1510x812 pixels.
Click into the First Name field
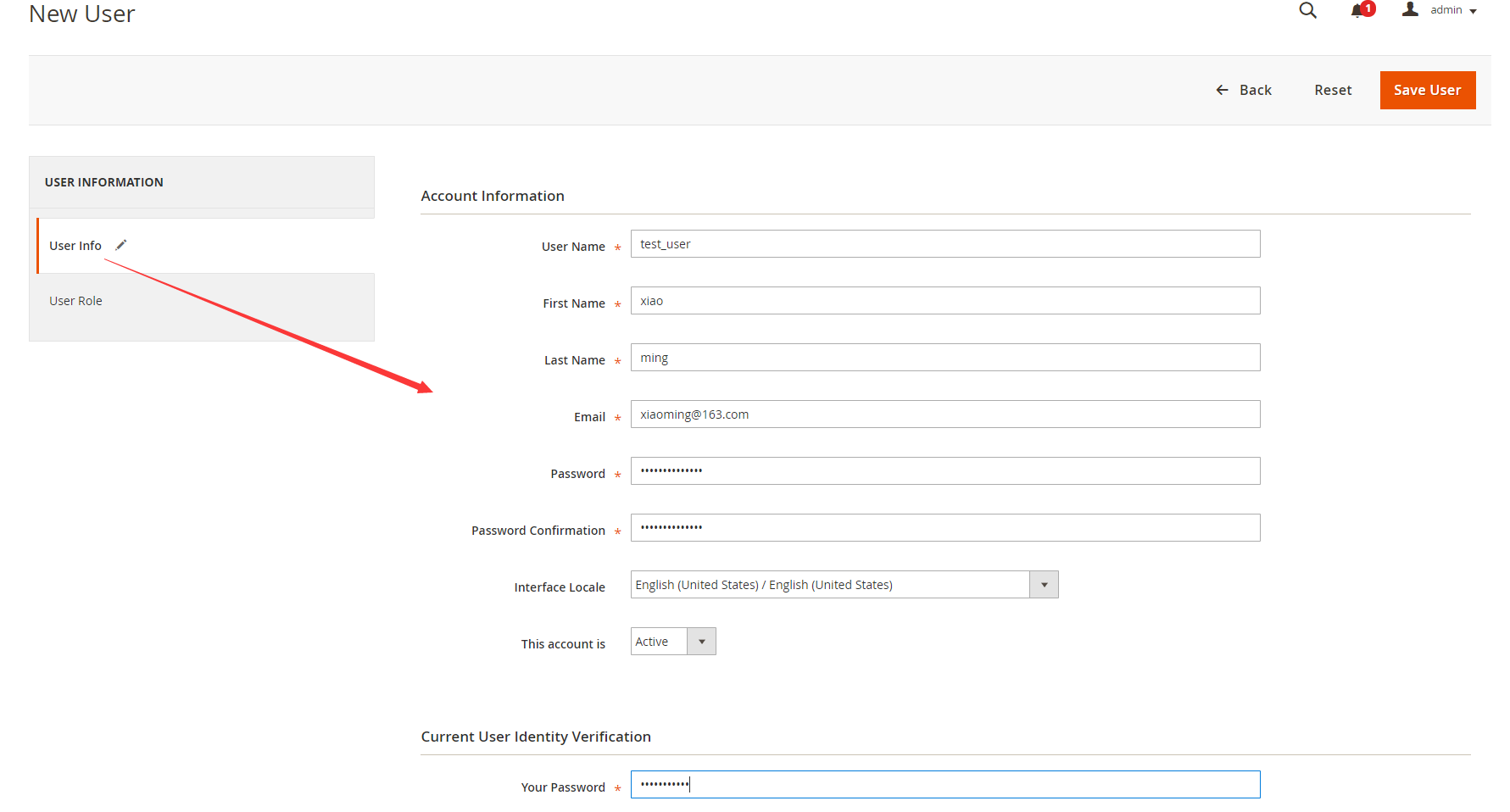944,301
